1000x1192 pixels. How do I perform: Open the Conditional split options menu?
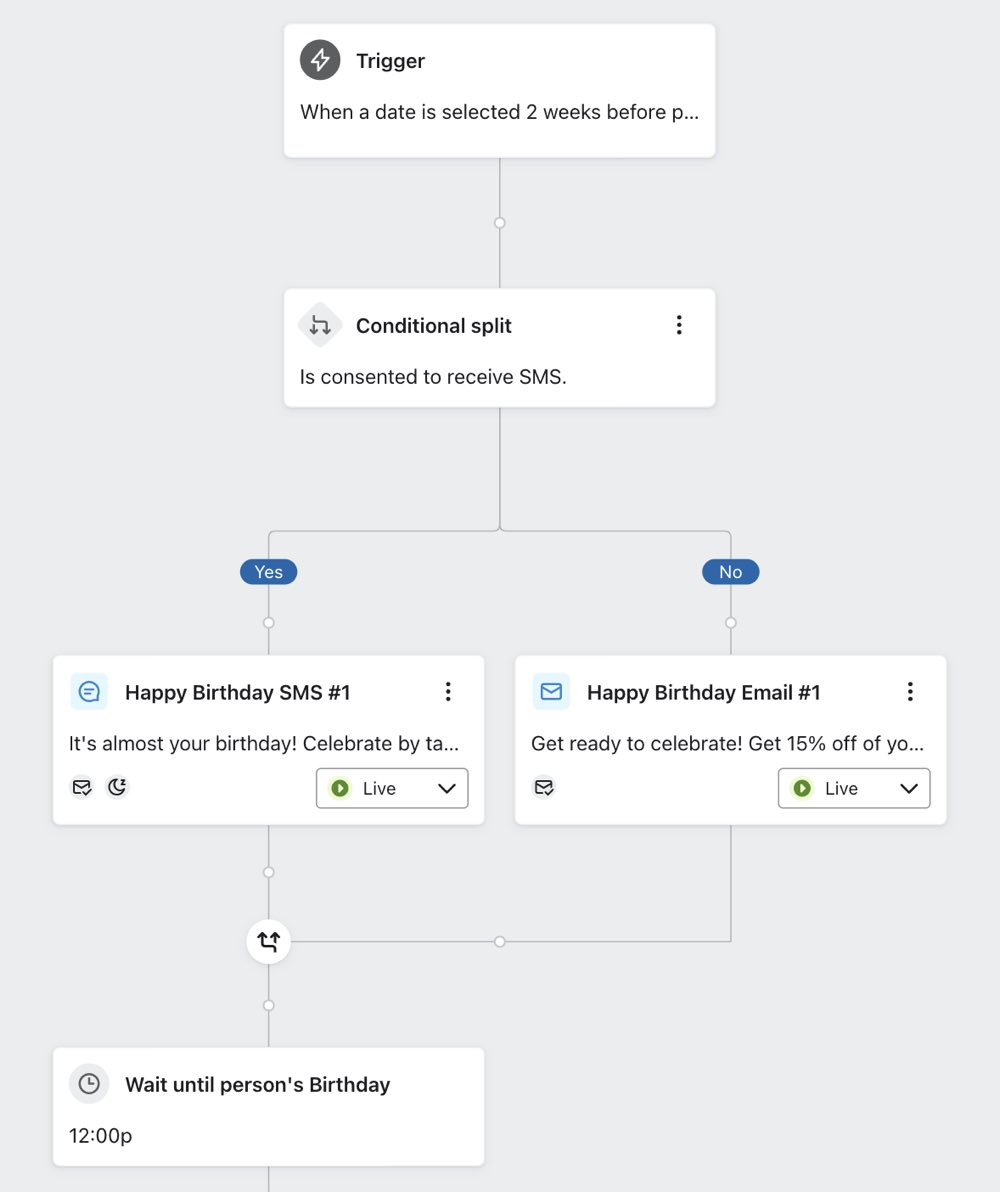pos(679,324)
